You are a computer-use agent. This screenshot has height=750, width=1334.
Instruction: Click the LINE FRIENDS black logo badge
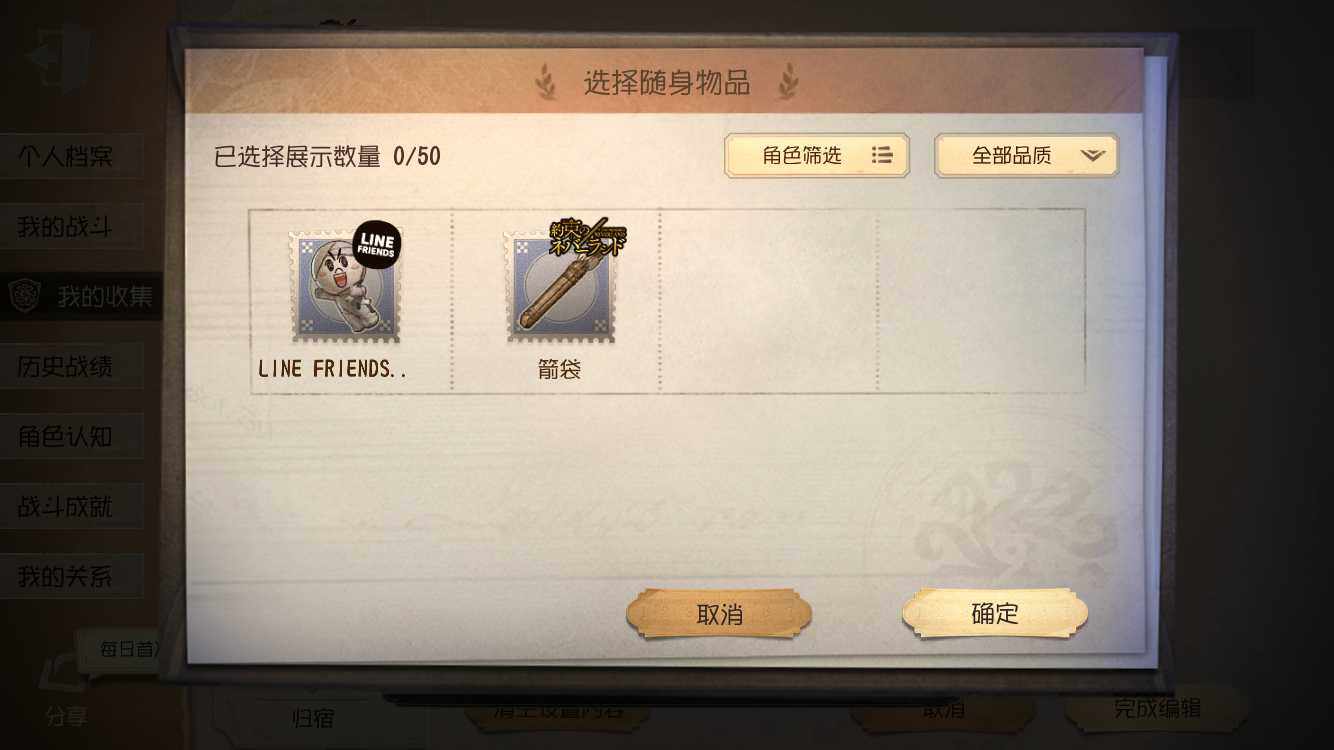point(376,245)
